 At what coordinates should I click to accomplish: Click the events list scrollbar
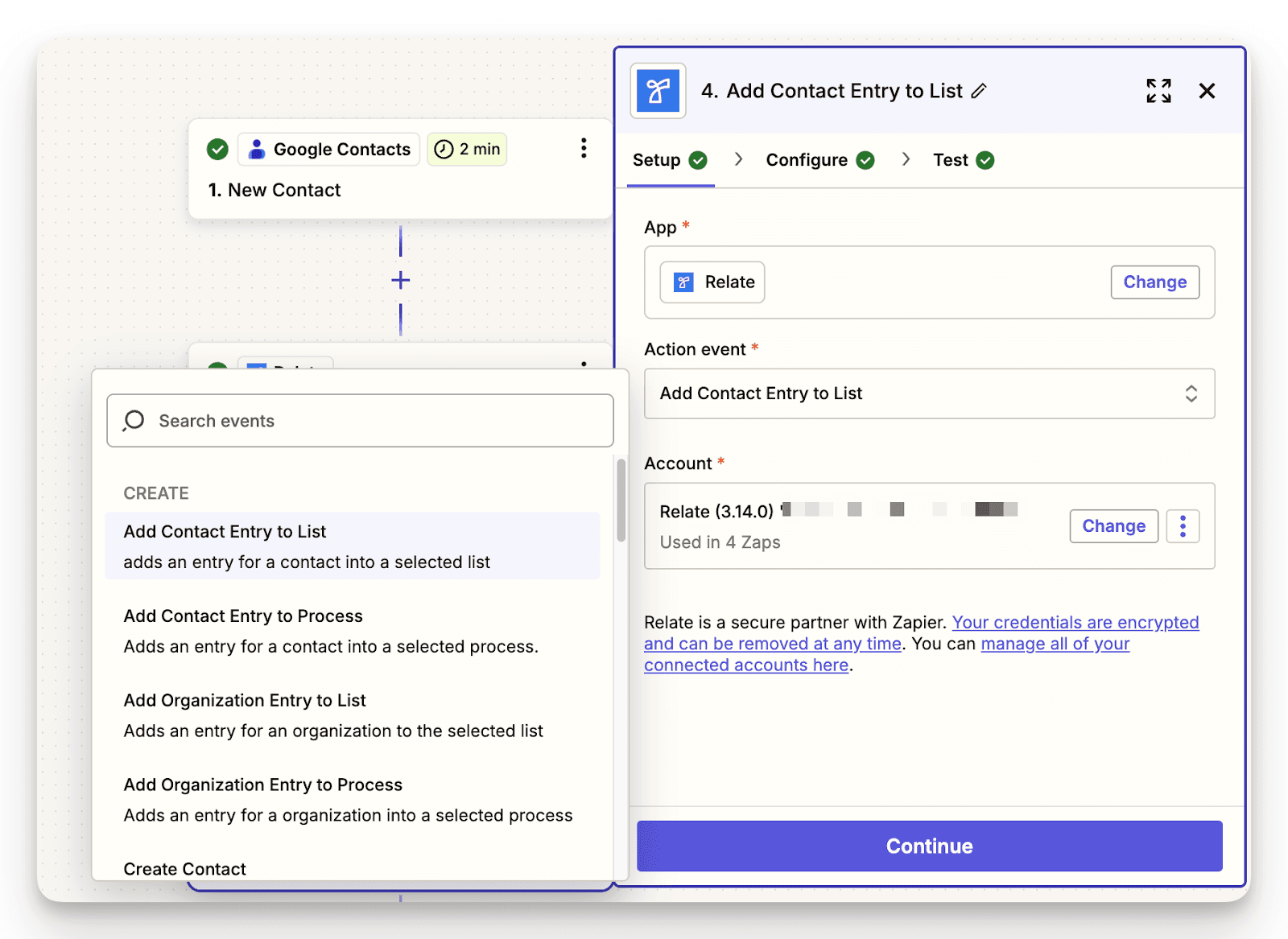pyautogui.click(x=621, y=500)
